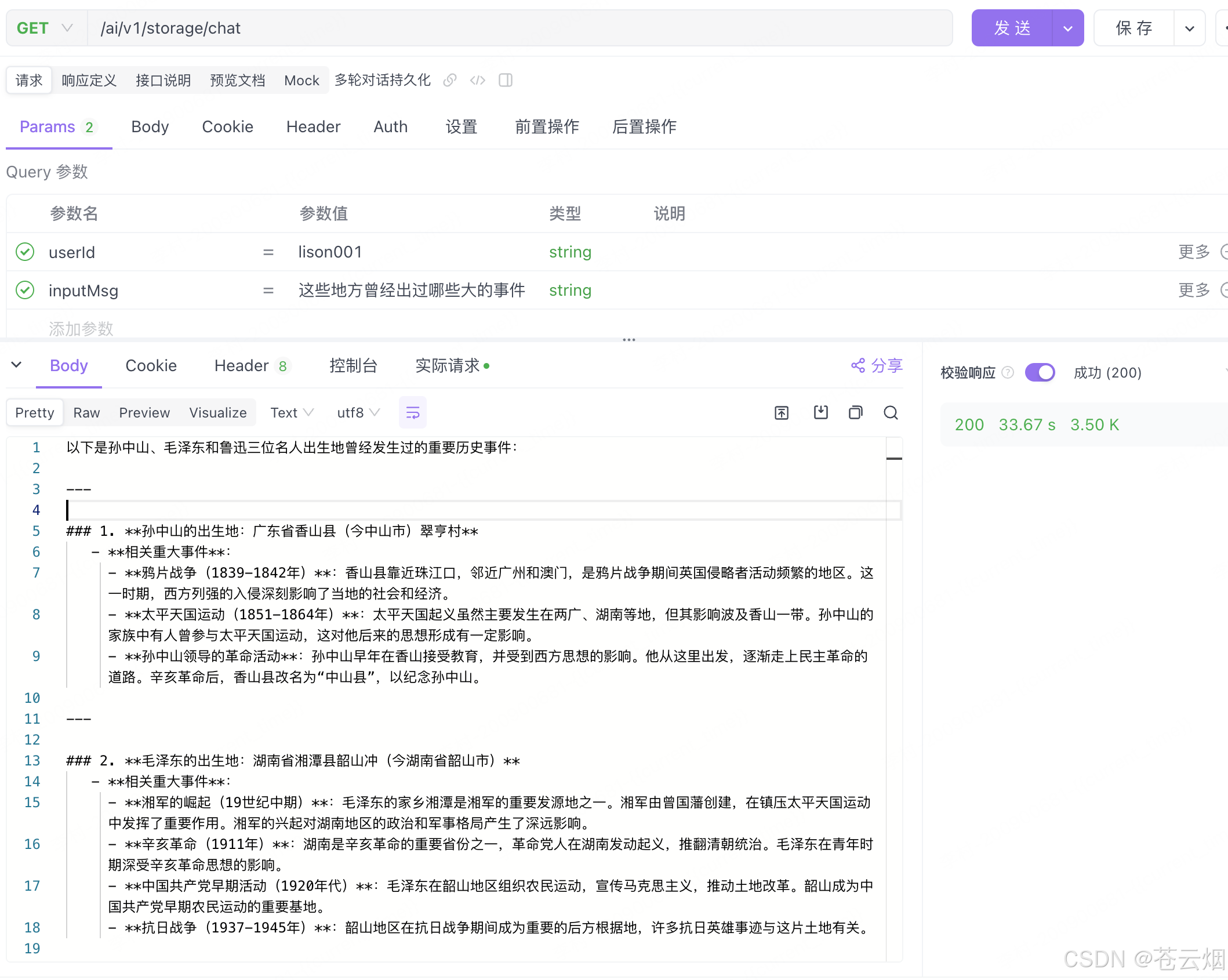Image resolution: width=1228 pixels, height=980 pixels.
Task: Toggle the split panel layout icon
Action: [506, 80]
